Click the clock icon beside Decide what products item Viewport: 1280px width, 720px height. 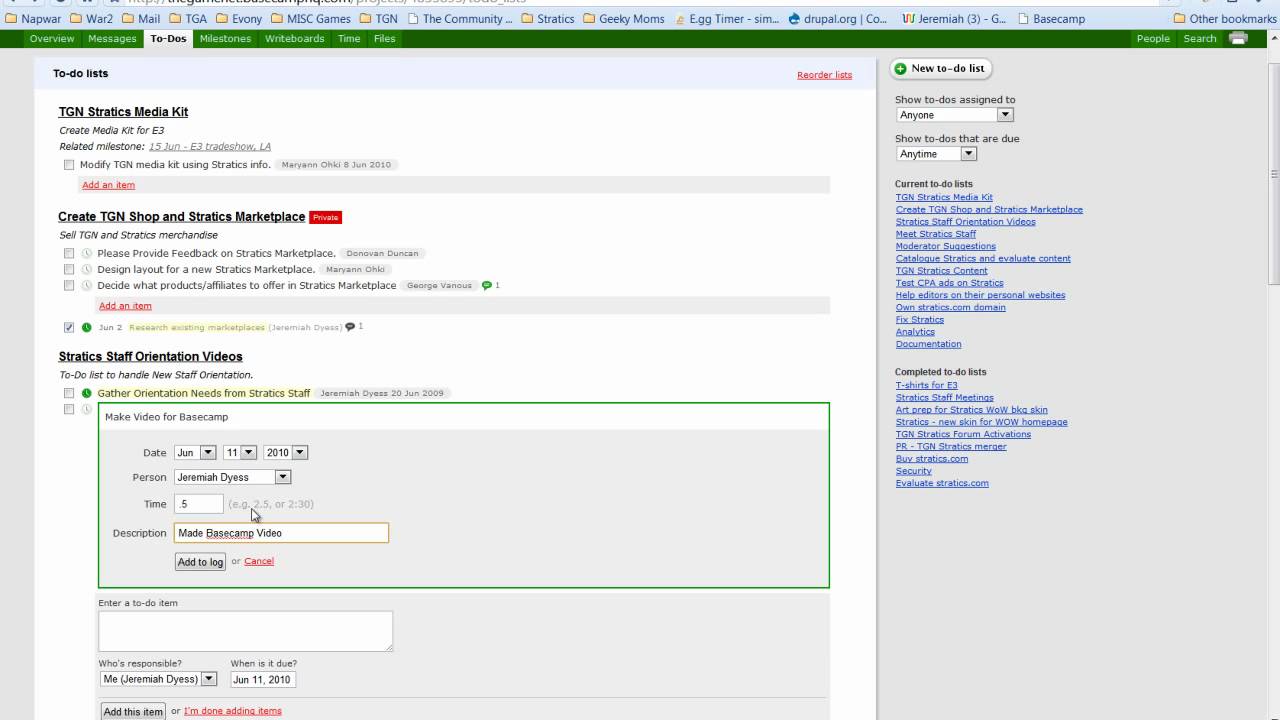[x=87, y=285]
